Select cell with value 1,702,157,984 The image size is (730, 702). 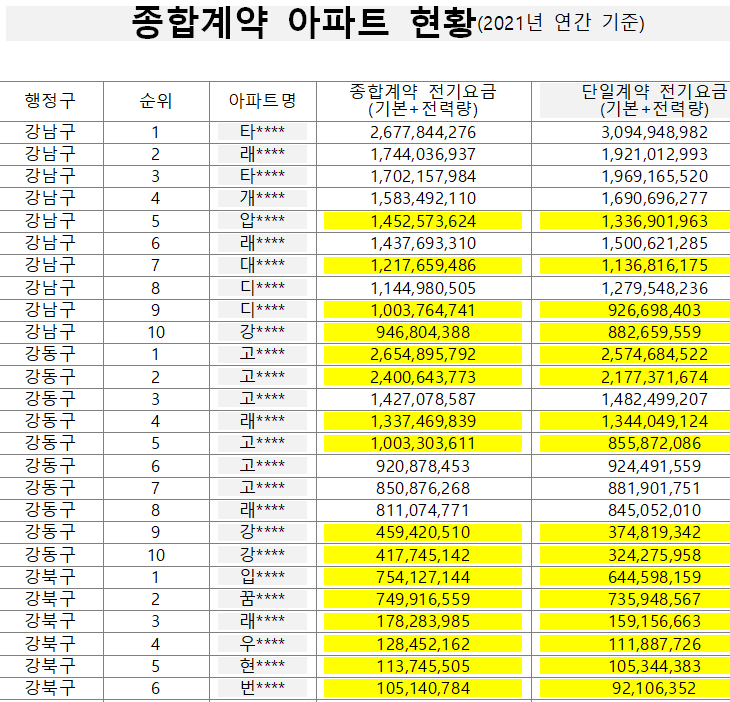[x=423, y=176]
